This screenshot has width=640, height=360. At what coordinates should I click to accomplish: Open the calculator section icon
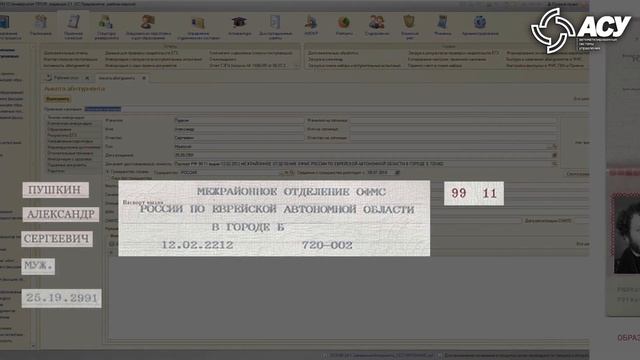pos(442,22)
